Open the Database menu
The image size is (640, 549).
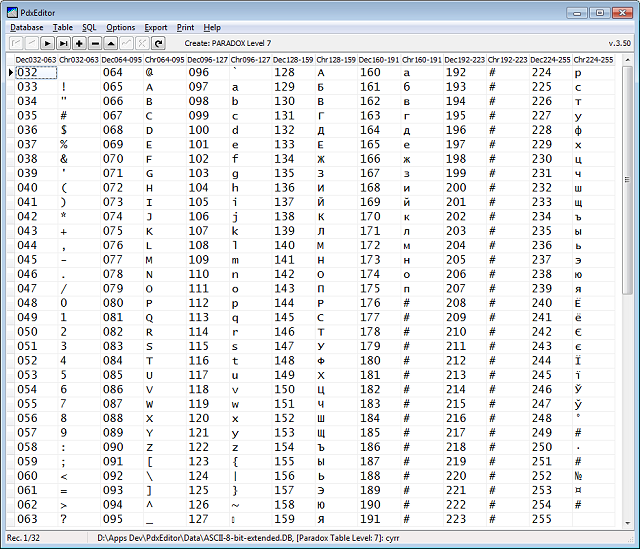[27, 27]
